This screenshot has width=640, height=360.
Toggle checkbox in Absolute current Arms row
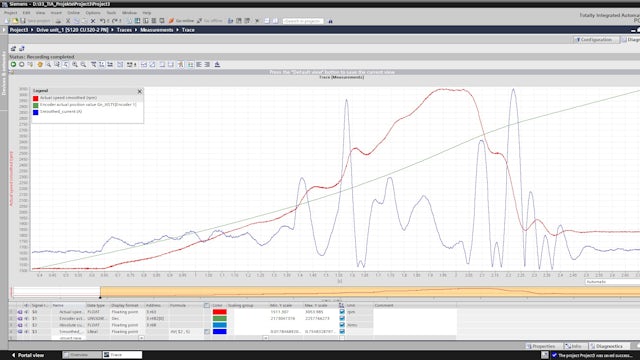(x=342, y=325)
